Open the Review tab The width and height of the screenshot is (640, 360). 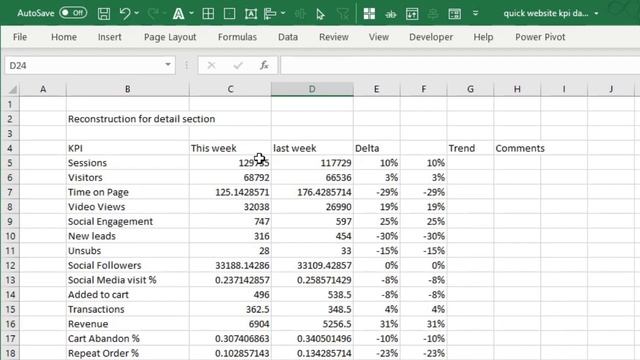pyautogui.click(x=333, y=37)
